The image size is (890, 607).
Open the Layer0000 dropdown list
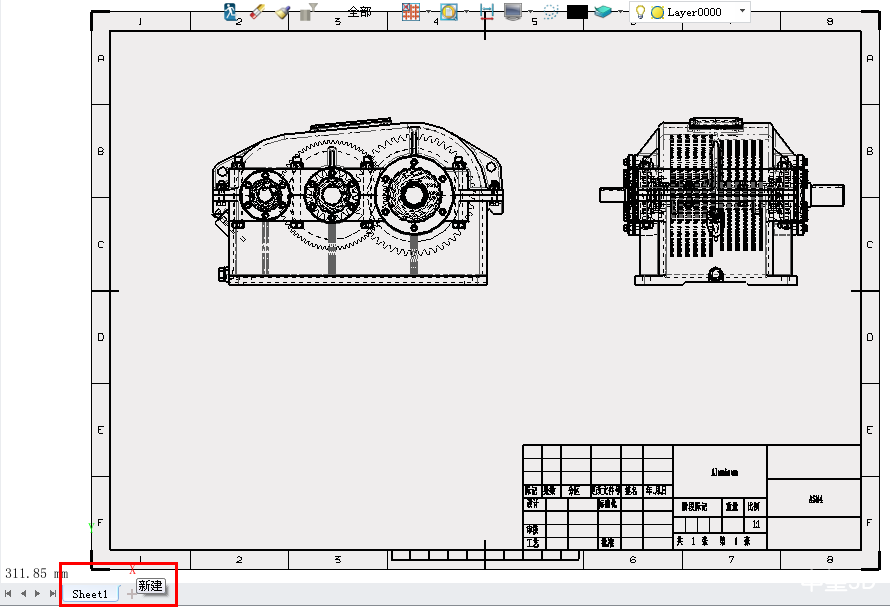742,12
